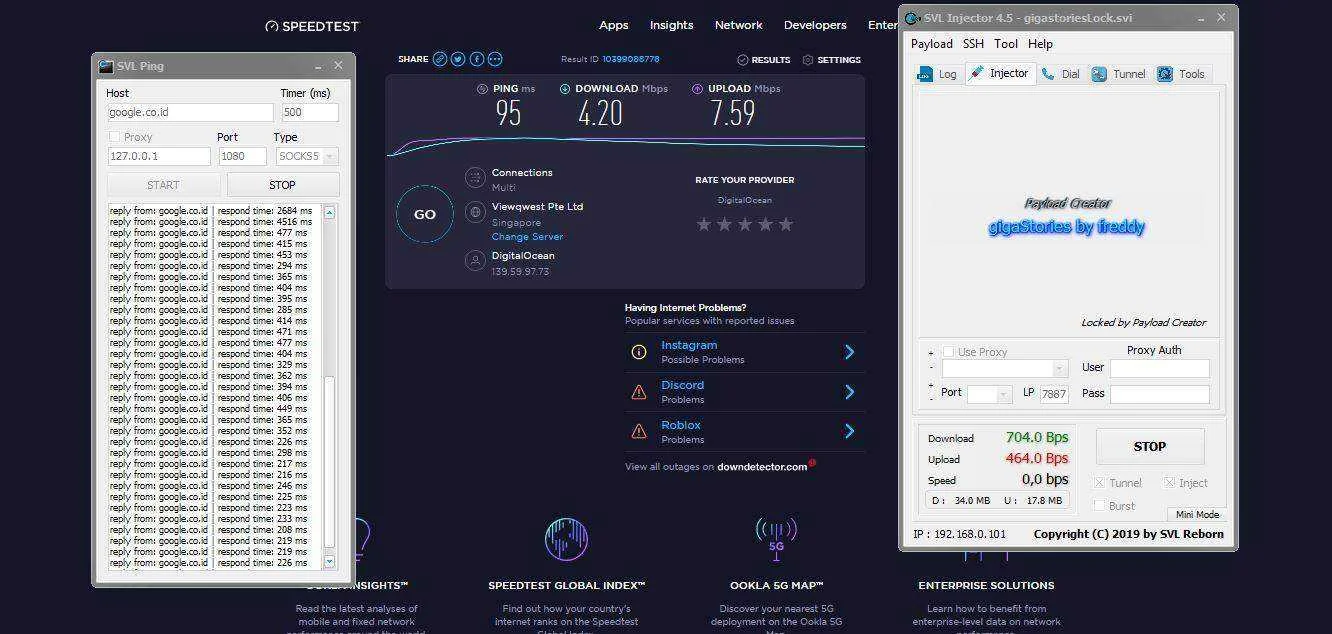Switch to the Injector tab

(999, 73)
